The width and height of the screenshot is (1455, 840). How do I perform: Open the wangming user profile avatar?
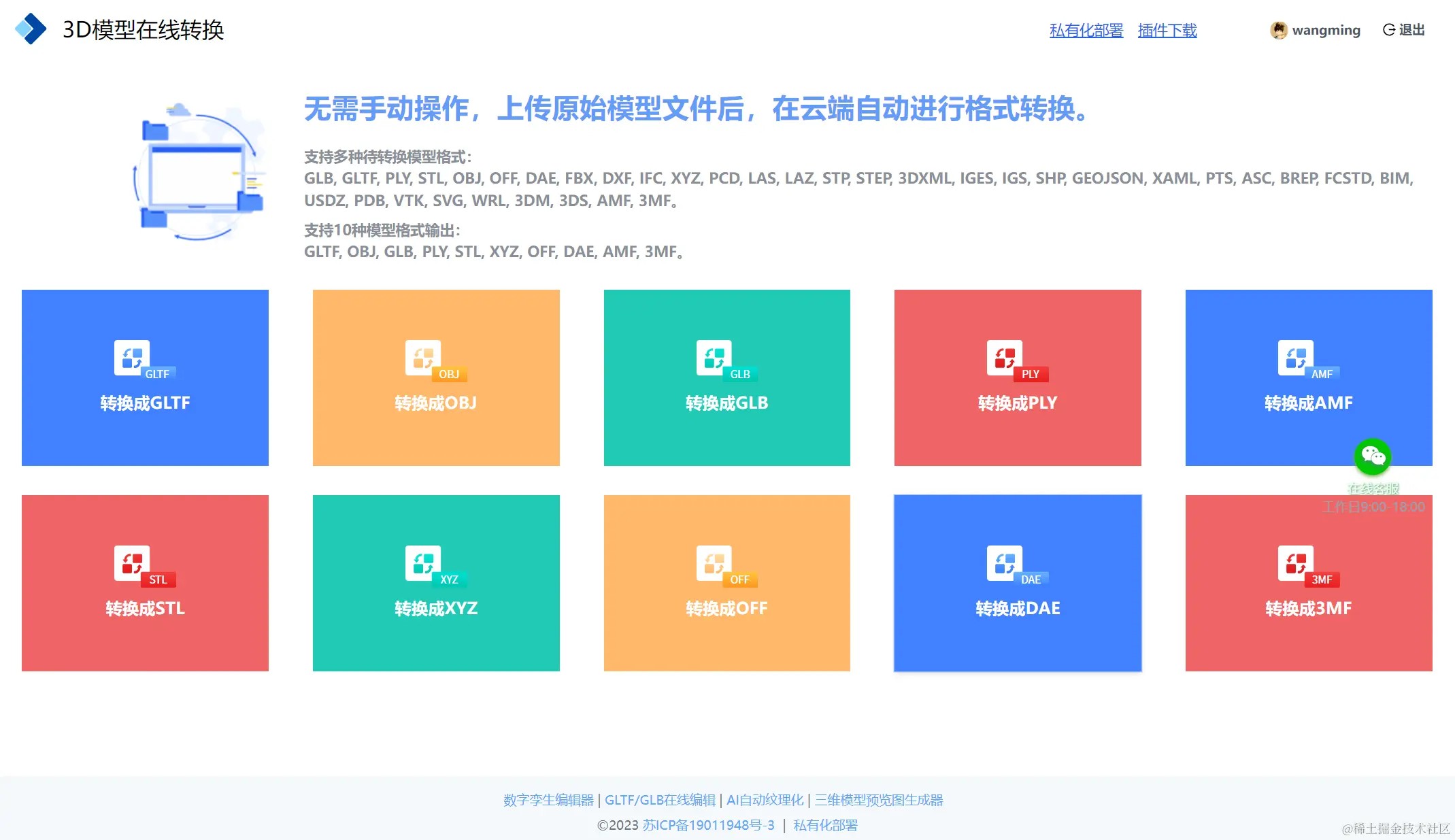pyautogui.click(x=1279, y=30)
